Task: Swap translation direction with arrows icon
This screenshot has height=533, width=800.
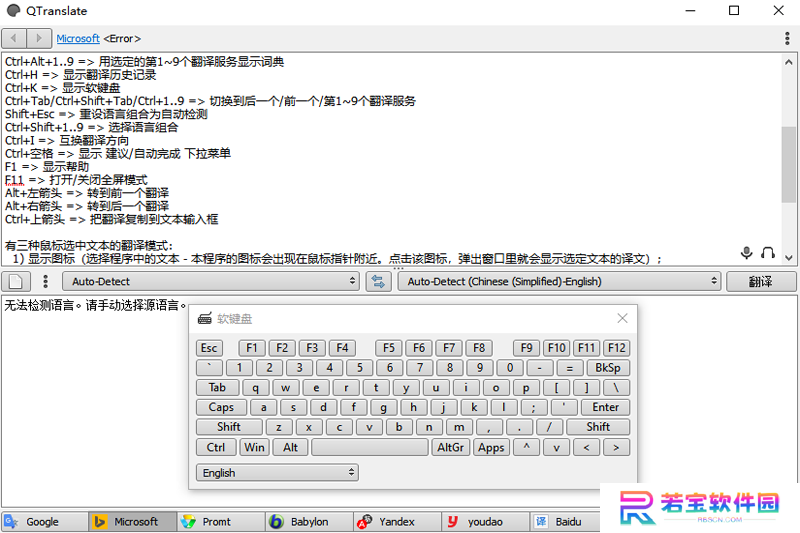Action: click(x=379, y=282)
